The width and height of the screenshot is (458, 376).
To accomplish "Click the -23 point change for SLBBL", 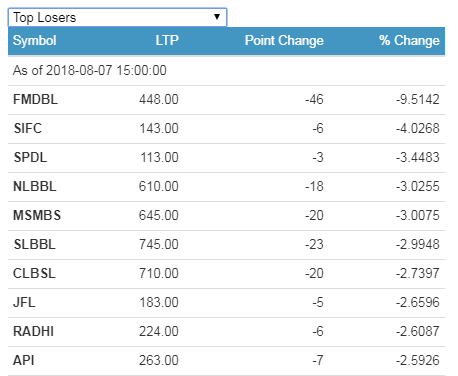I will tap(314, 244).
